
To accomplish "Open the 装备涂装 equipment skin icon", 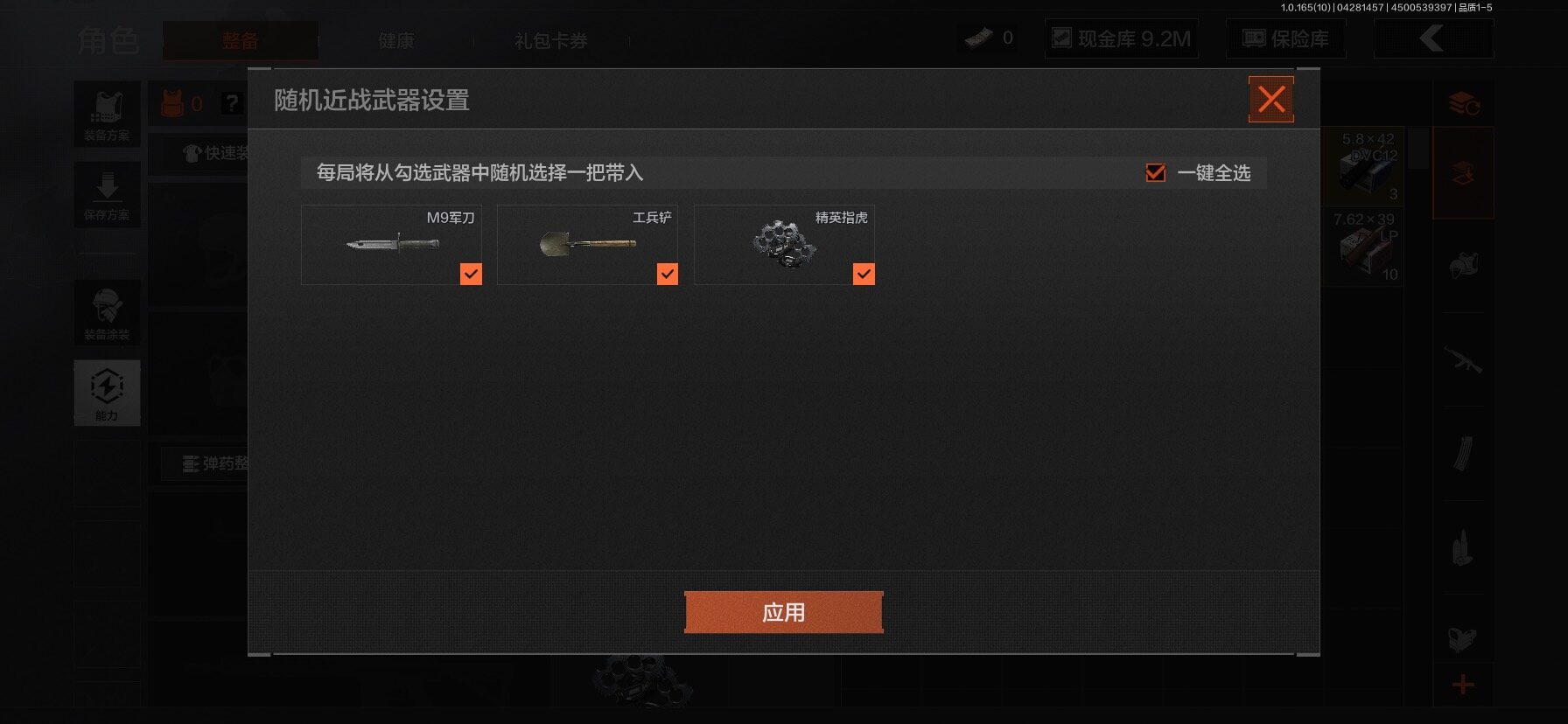I will pyautogui.click(x=107, y=312).
